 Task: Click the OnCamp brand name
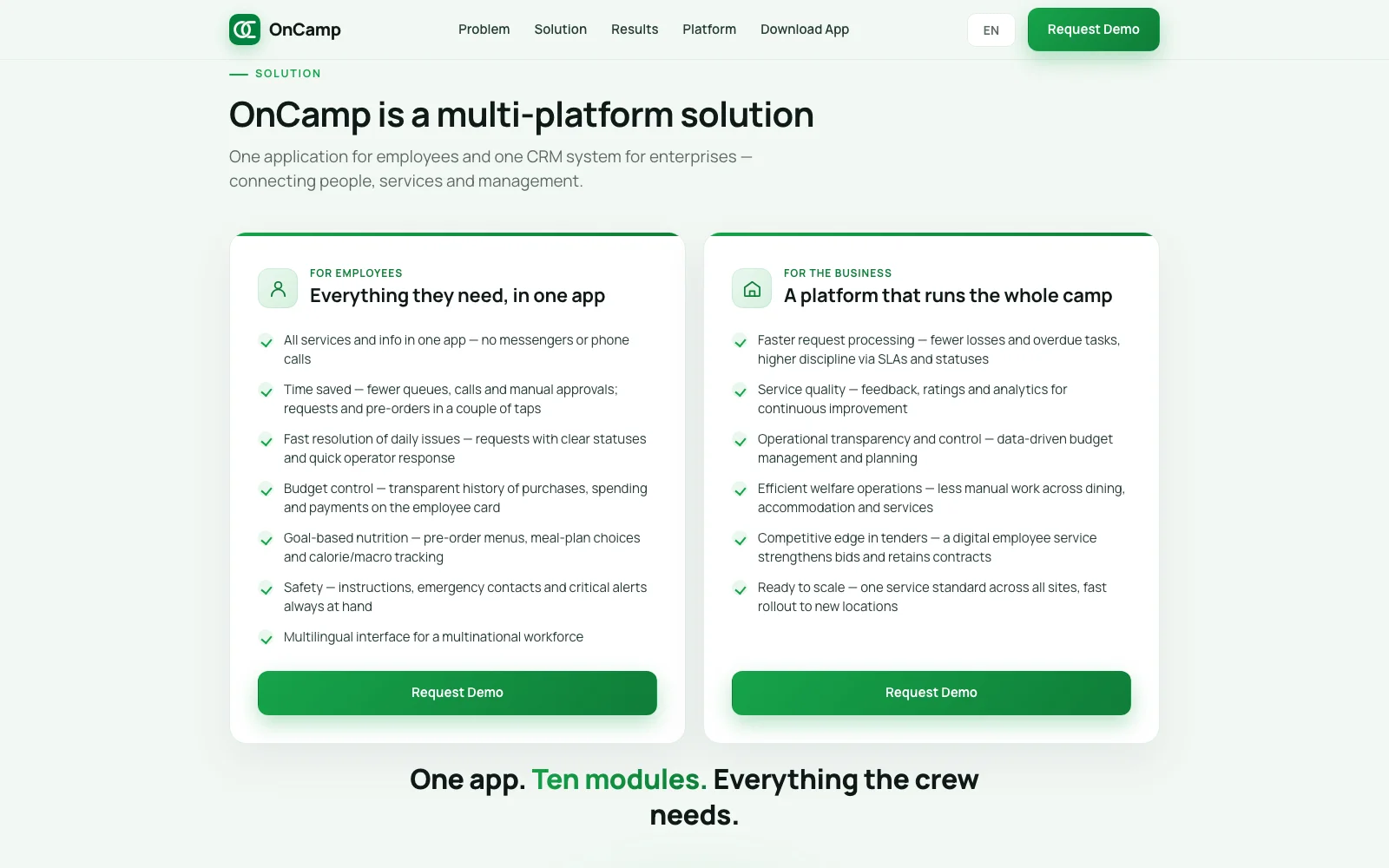tap(305, 30)
